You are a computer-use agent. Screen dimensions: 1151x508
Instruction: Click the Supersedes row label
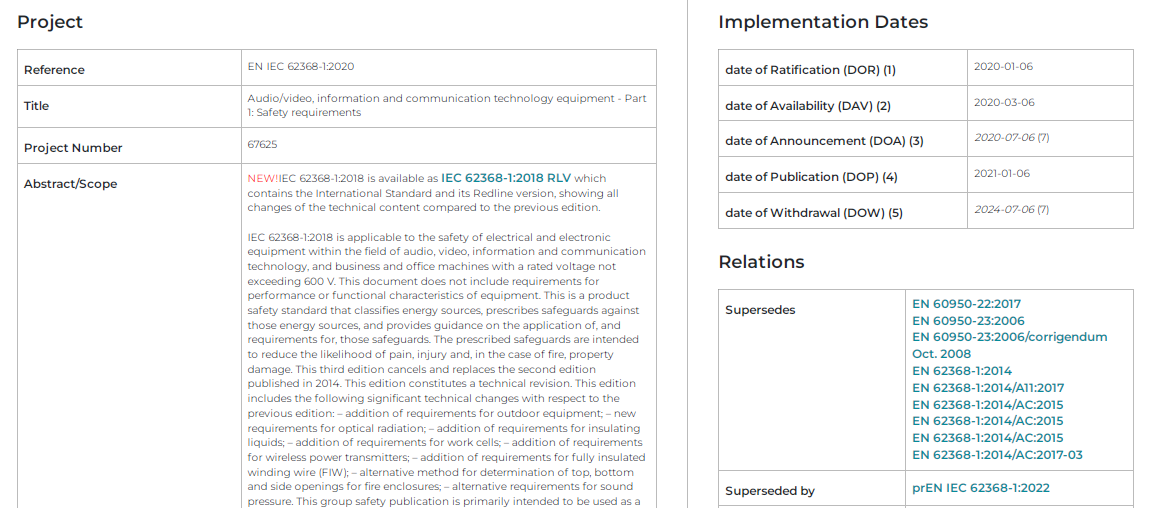point(760,310)
